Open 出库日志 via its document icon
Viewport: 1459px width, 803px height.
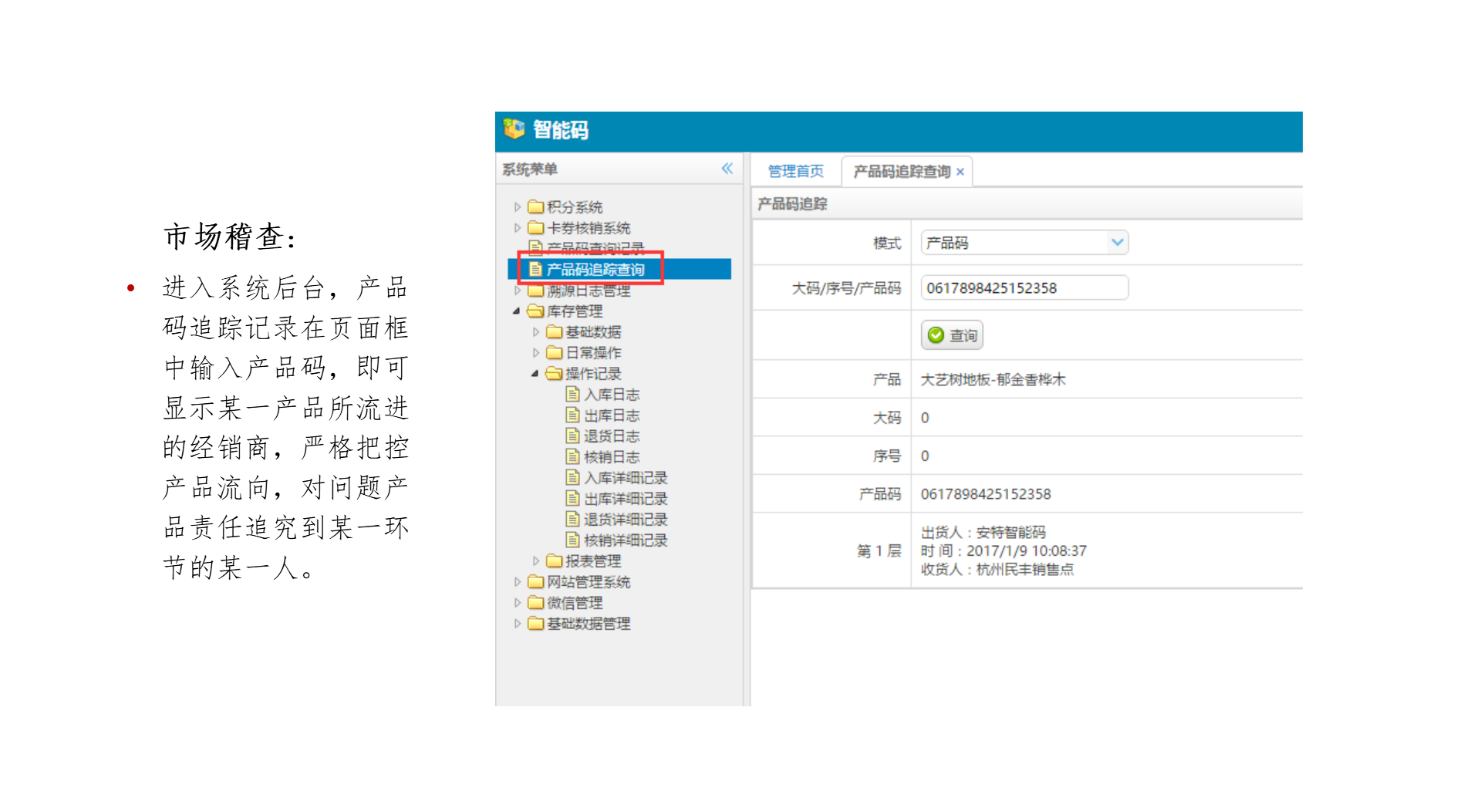(573, 415)
